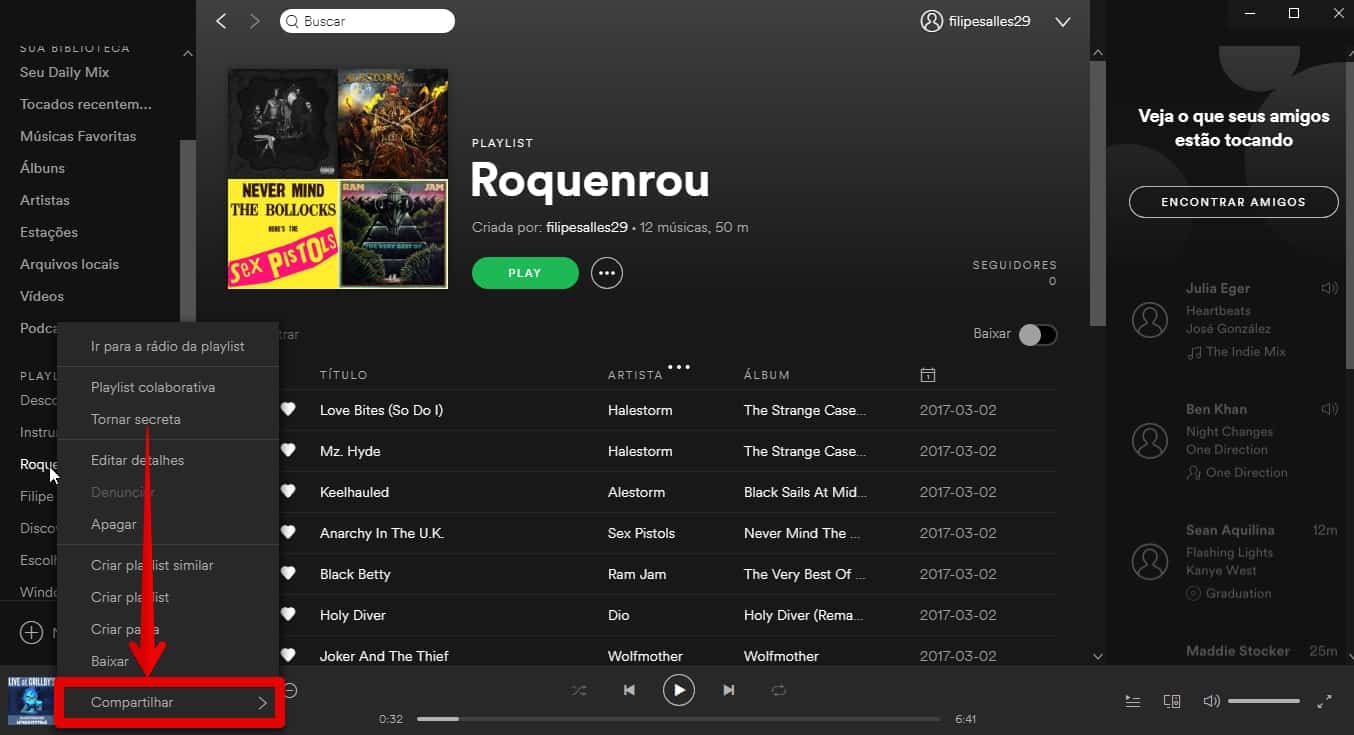Go back with the left arrow

coord(222,21)
